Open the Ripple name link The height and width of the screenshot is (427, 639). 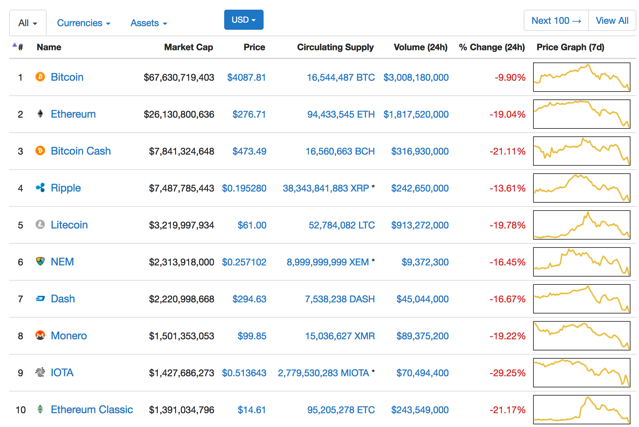point(66,188)
